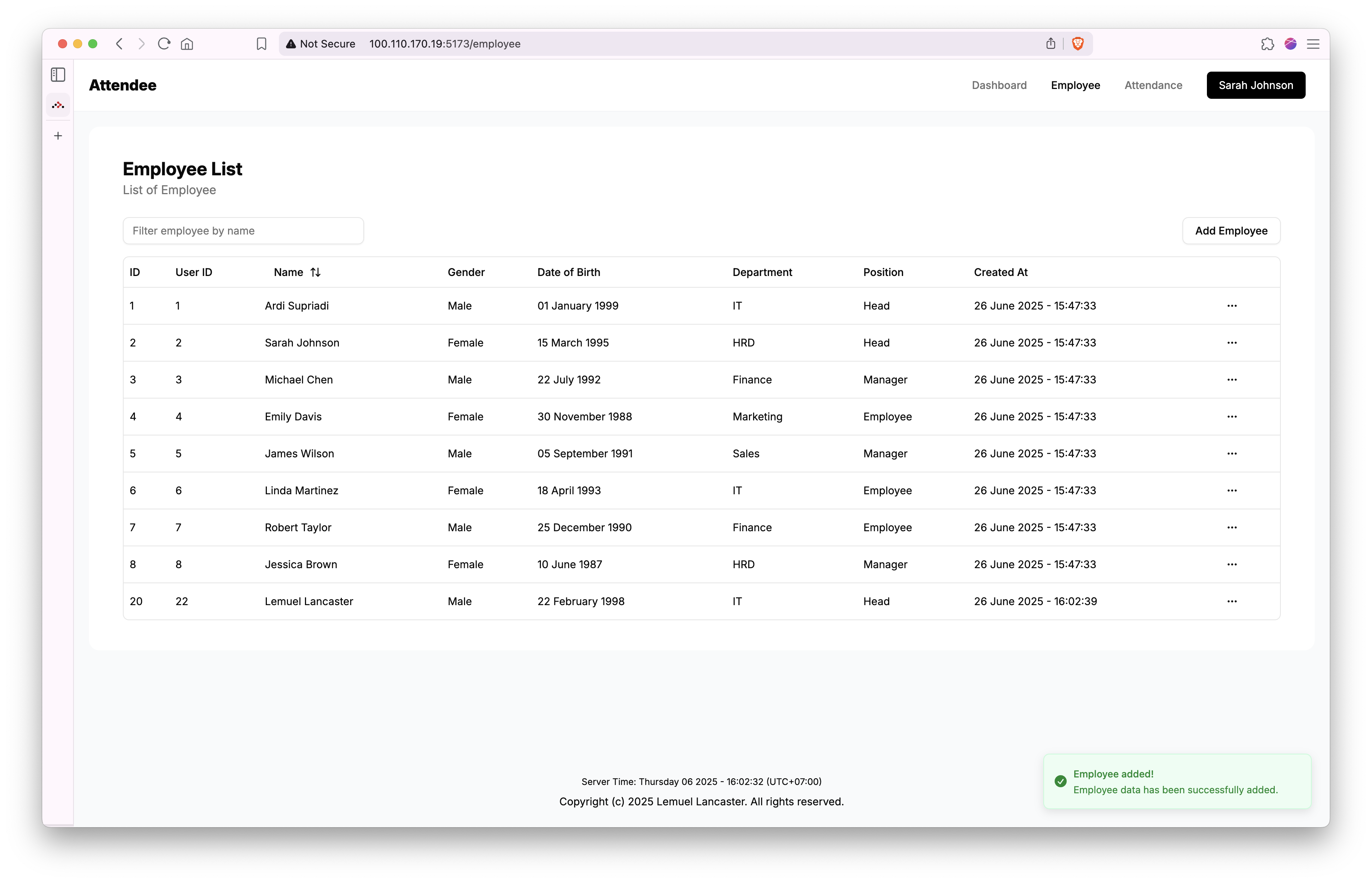
Task: Select the name cell Emily Davis
Action: 293,417
